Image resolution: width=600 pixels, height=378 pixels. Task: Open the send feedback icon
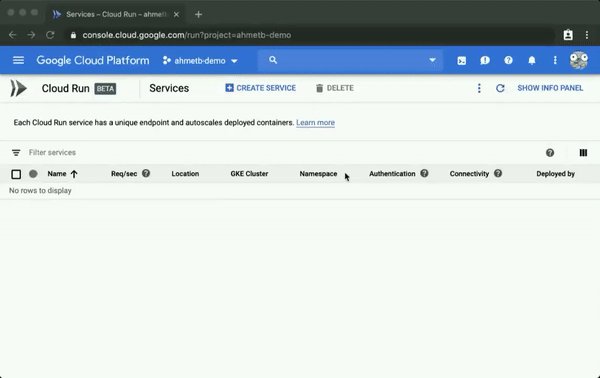click(485, 60)
